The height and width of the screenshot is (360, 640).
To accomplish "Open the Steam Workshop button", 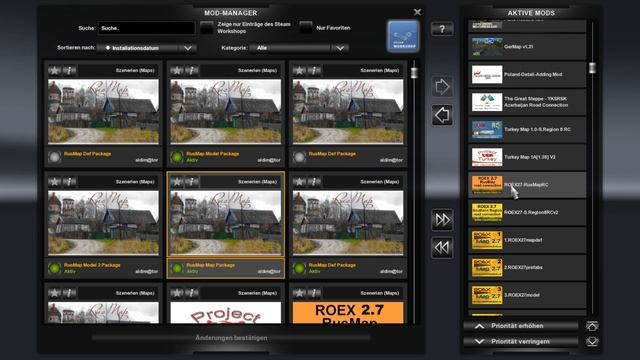I will (x=403, y=36).
